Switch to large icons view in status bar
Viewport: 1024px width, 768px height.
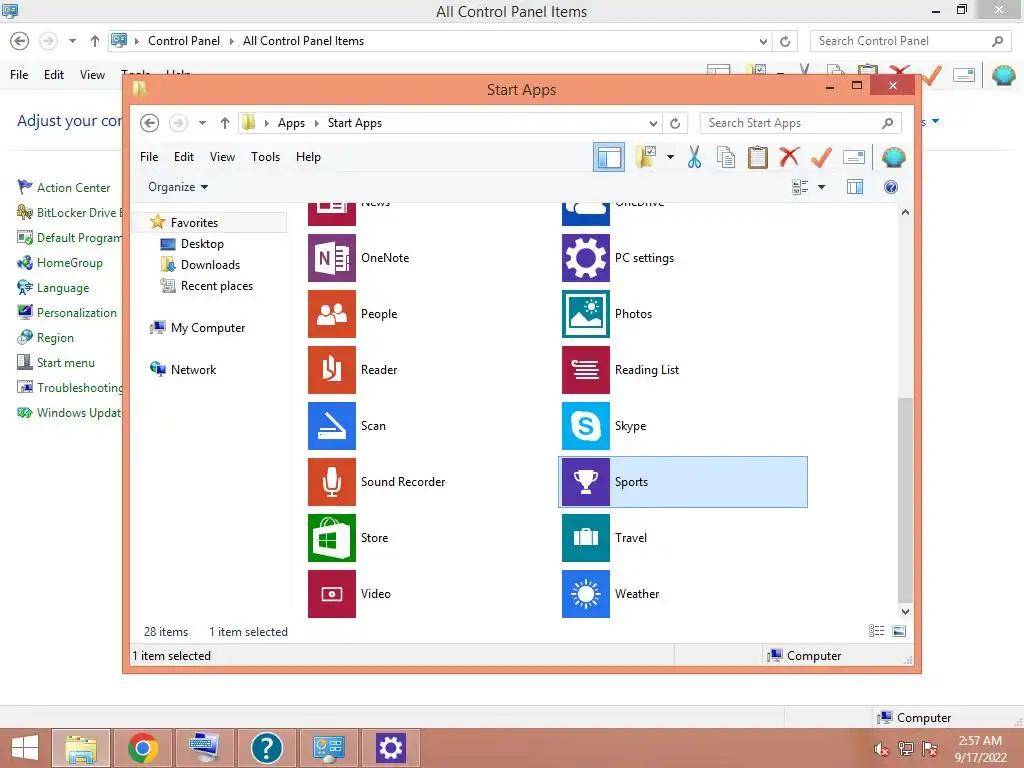tap(899, 631)
